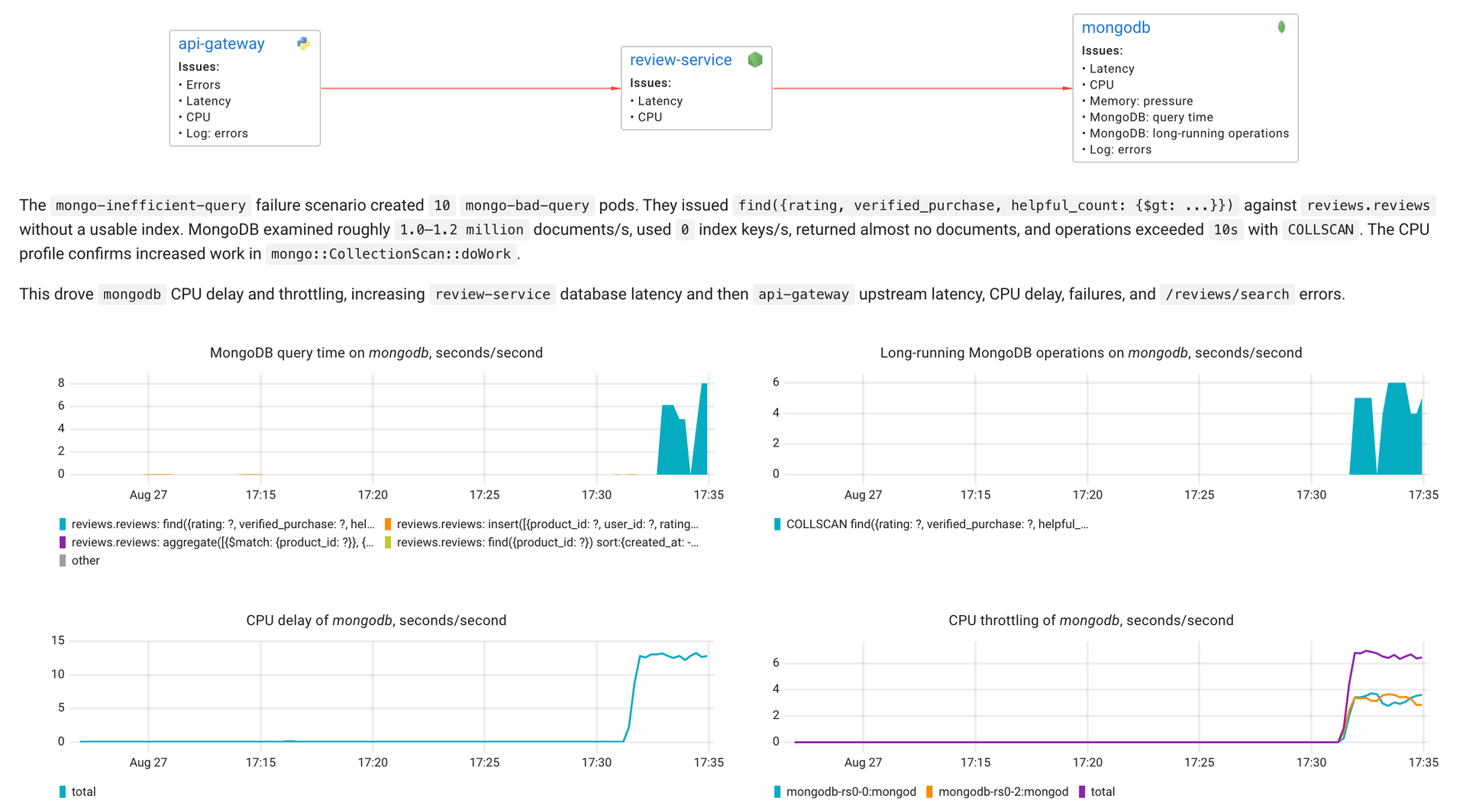Select 'mongodb-rs0-2:mongod' legend label
Screen dimensions: 1466x812
click(1003, 792)
